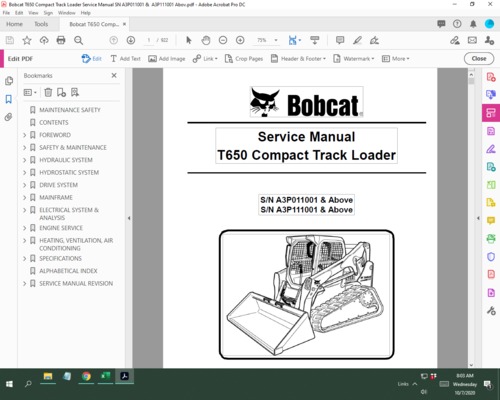Image resolution: width=500 pixels, height=400 pixels.
Task: Add a sticky note comment
Action: tap(340, 40)
